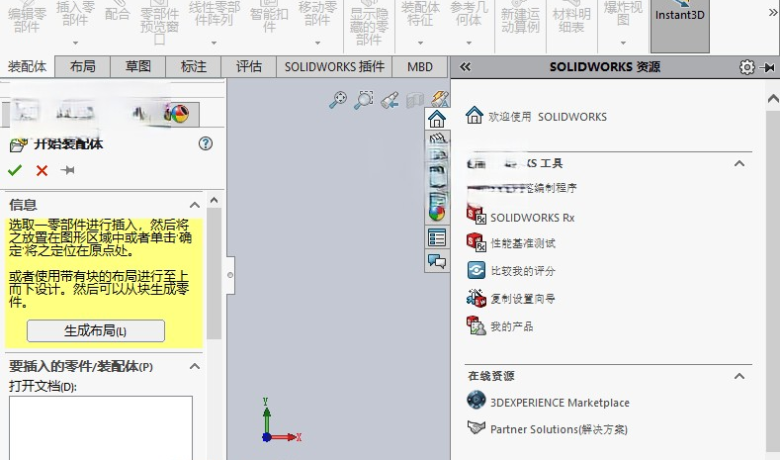Switch to the 标注 ribbon tab
Screen dimensions: 780x460
tap(193, 67)
